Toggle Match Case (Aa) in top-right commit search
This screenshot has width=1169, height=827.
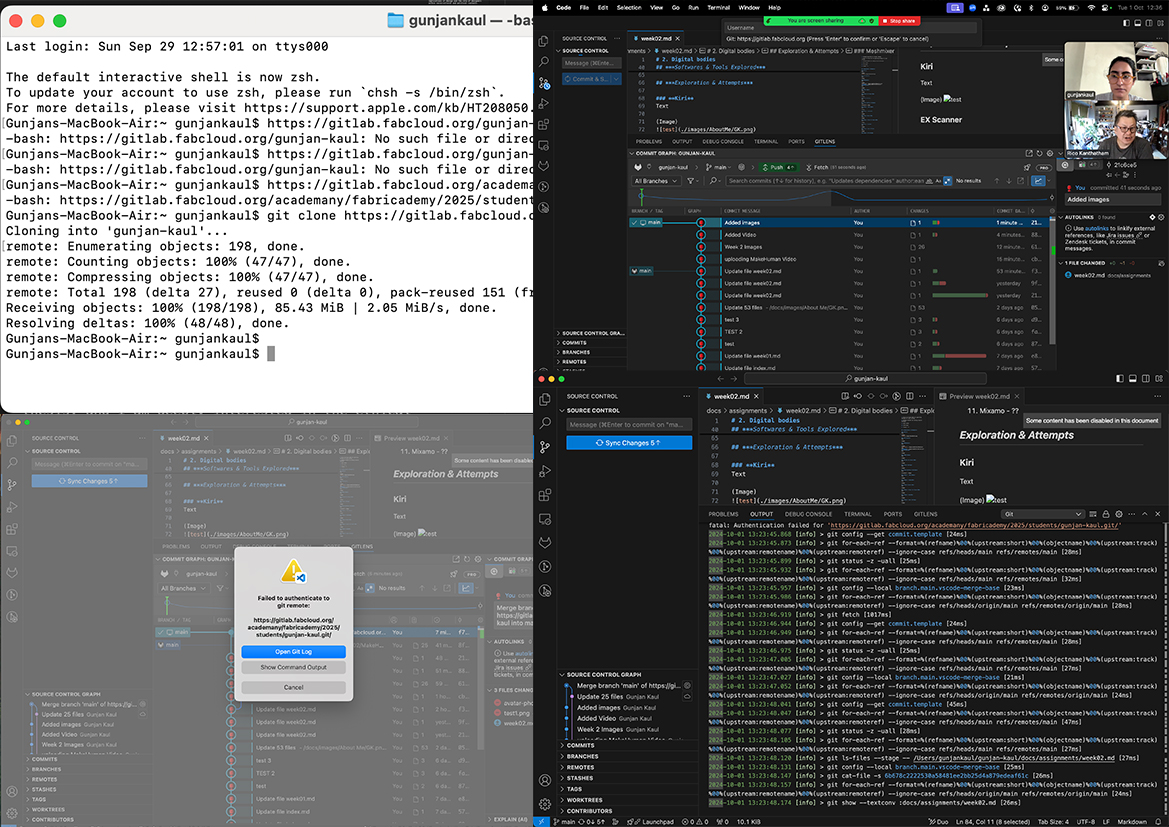tap(938, 180)
